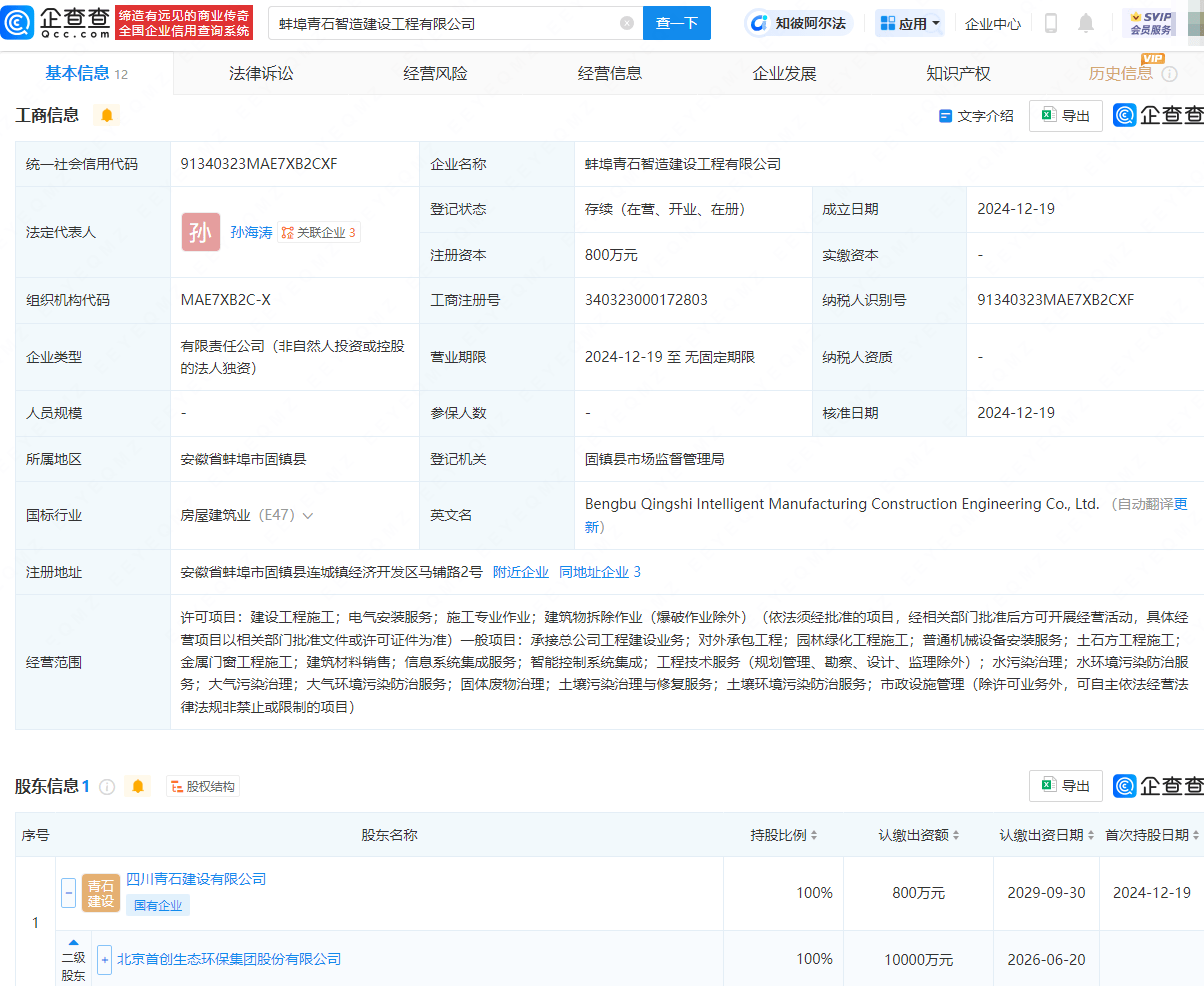This screenshot has height=986, width=1204.
Task: Open 同地址企业 3 link
Action: tap(600, 572)
